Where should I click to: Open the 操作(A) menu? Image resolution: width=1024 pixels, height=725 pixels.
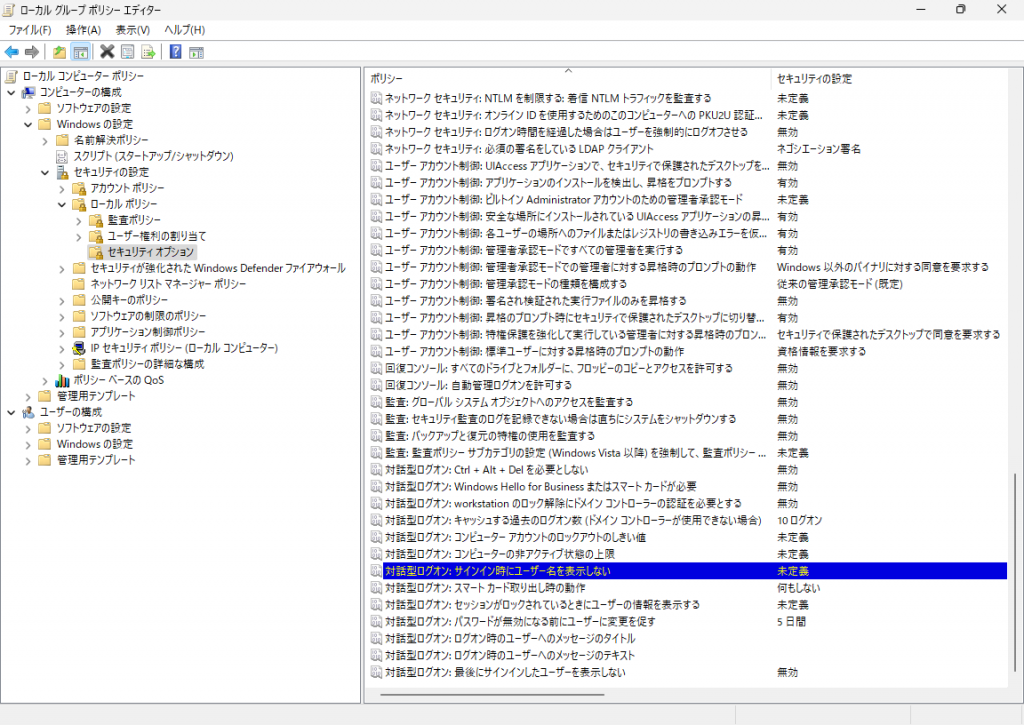click(84, 30)
